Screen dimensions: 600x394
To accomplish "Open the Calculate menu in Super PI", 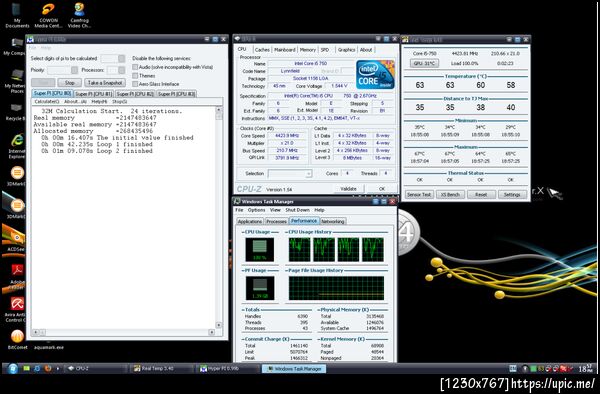I will pos(47,102).
